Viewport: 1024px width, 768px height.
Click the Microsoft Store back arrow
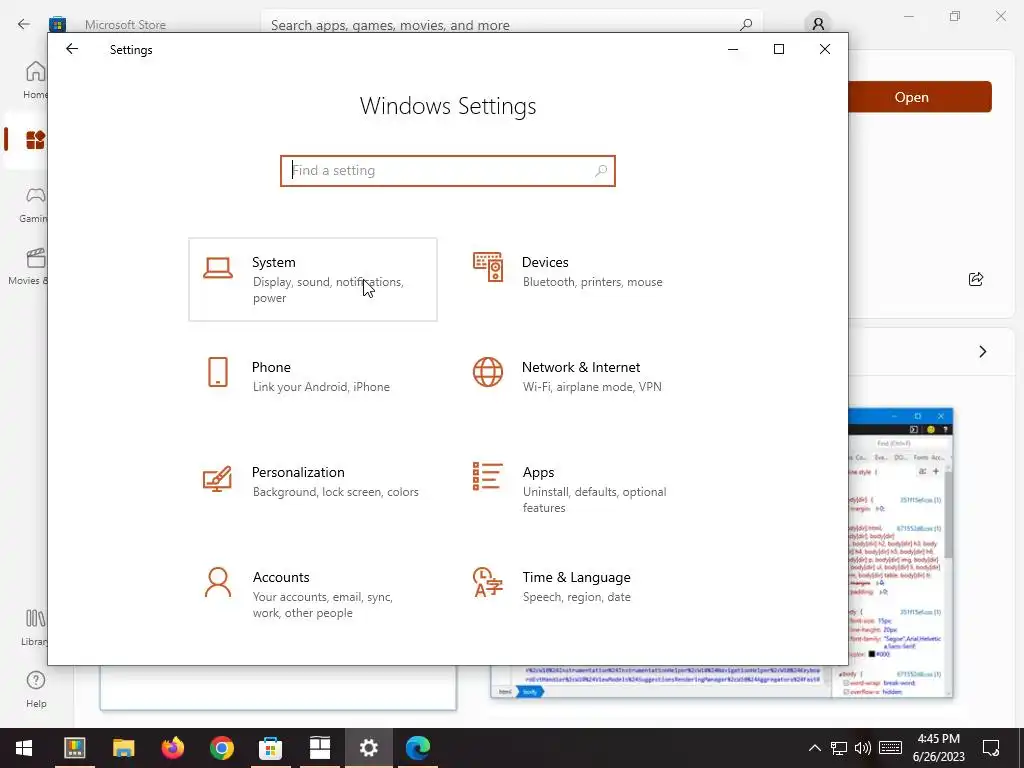tap(24, 24)
